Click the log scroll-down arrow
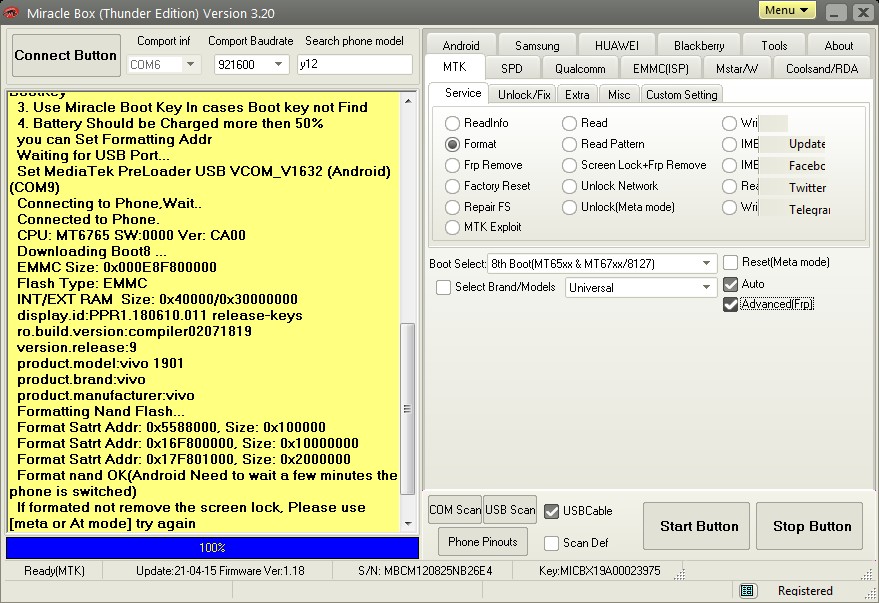The height and width of the screenshot is (603, 879). point(408,523)
